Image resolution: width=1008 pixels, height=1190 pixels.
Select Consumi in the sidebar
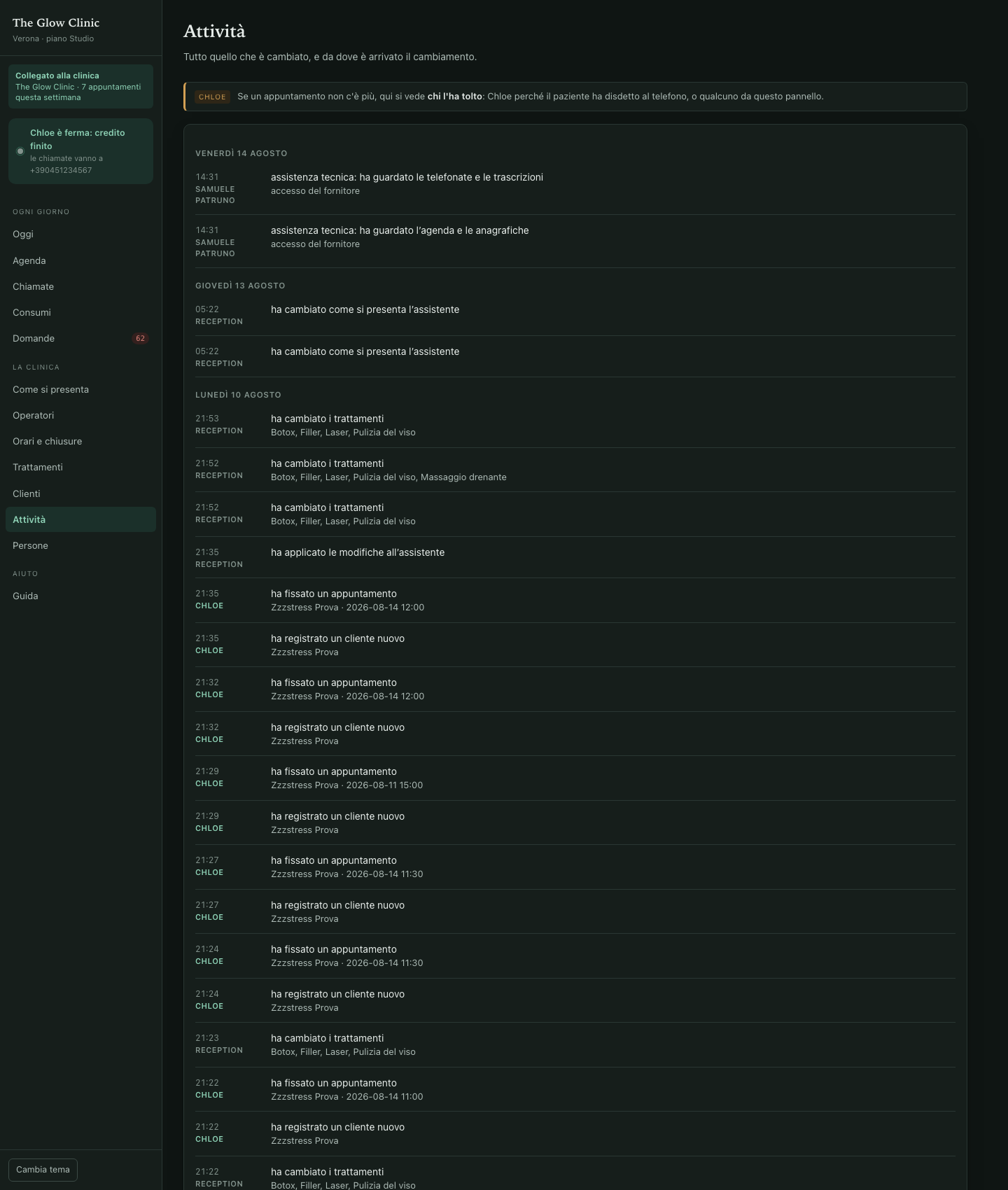(80, 312)
